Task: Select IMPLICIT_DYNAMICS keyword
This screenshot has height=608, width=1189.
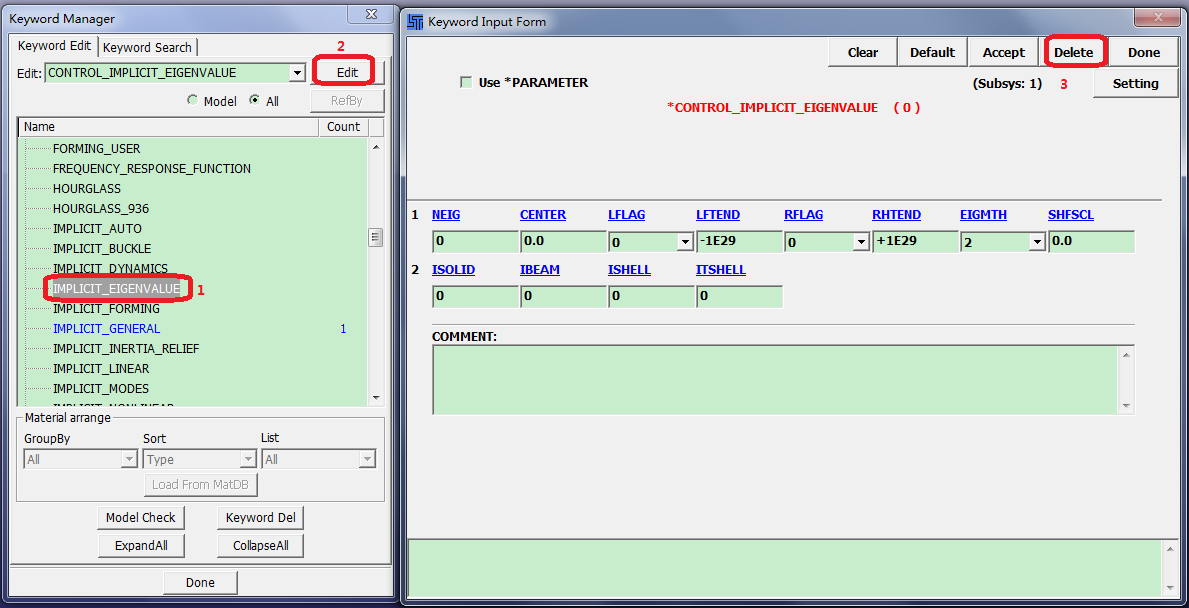Action: coord(110,268)
